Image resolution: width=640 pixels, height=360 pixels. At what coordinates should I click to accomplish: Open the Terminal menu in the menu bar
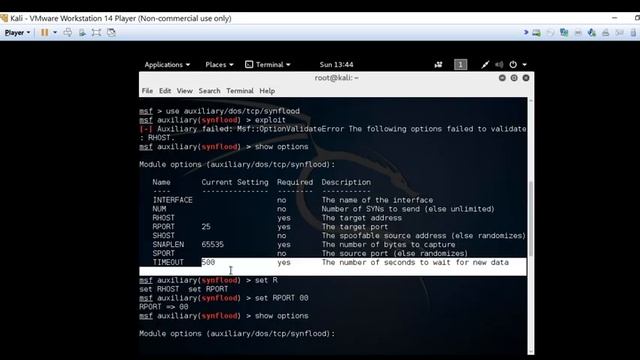point(240,91)
